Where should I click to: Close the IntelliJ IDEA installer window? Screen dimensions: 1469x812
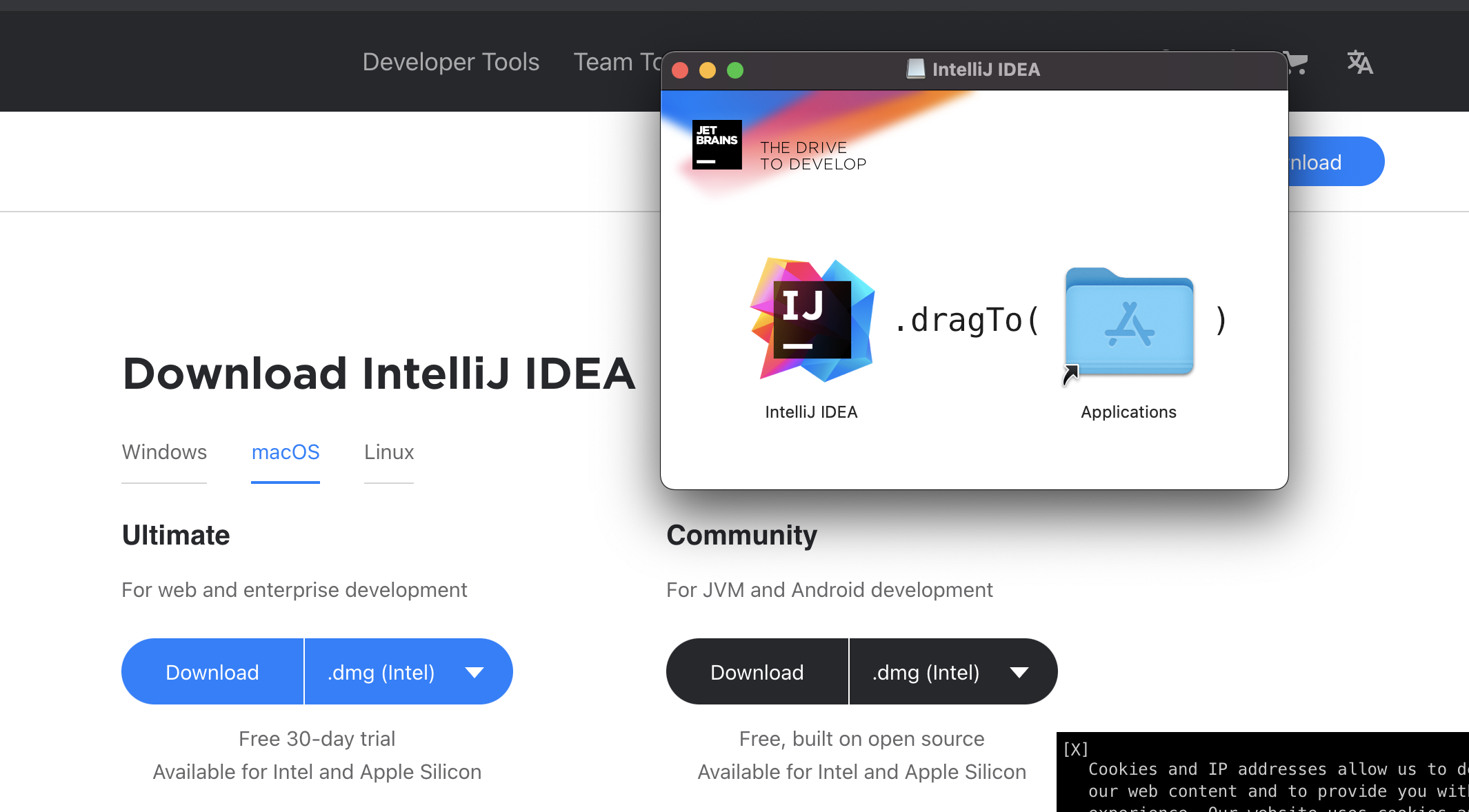tap(680, 70)
